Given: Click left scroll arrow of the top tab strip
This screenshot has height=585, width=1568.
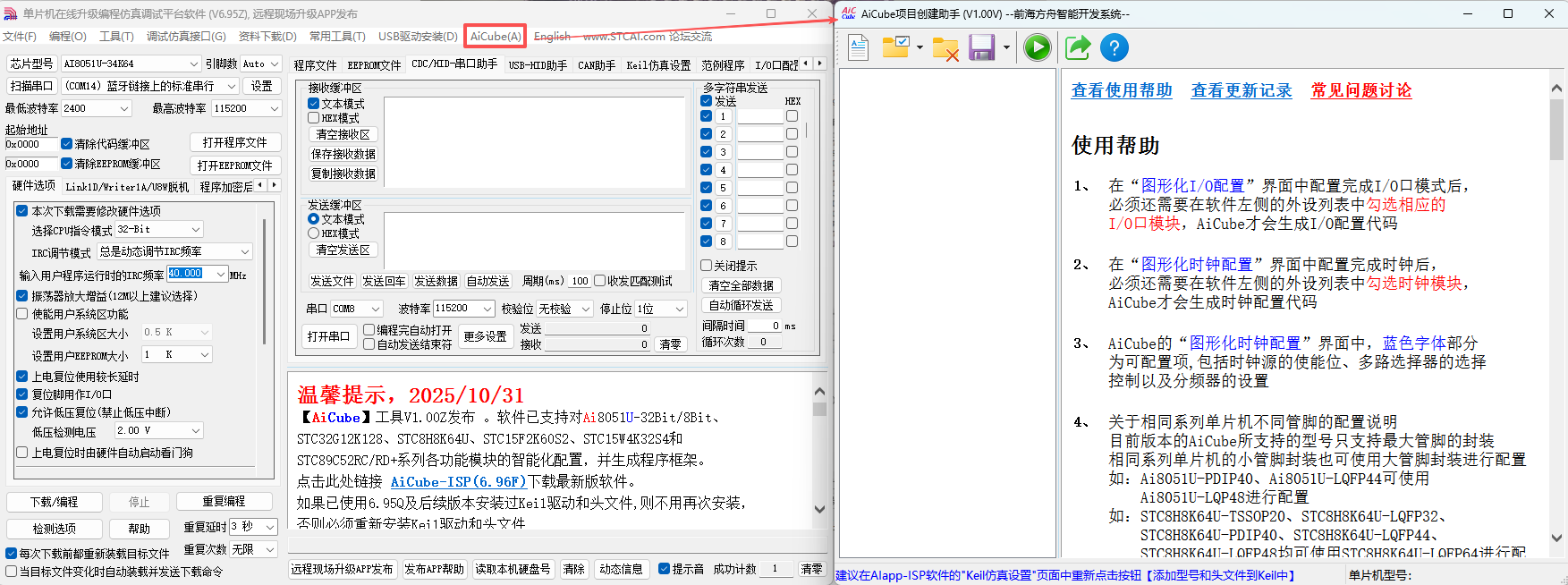Looking at the screenshot, I should click(806, 64).
